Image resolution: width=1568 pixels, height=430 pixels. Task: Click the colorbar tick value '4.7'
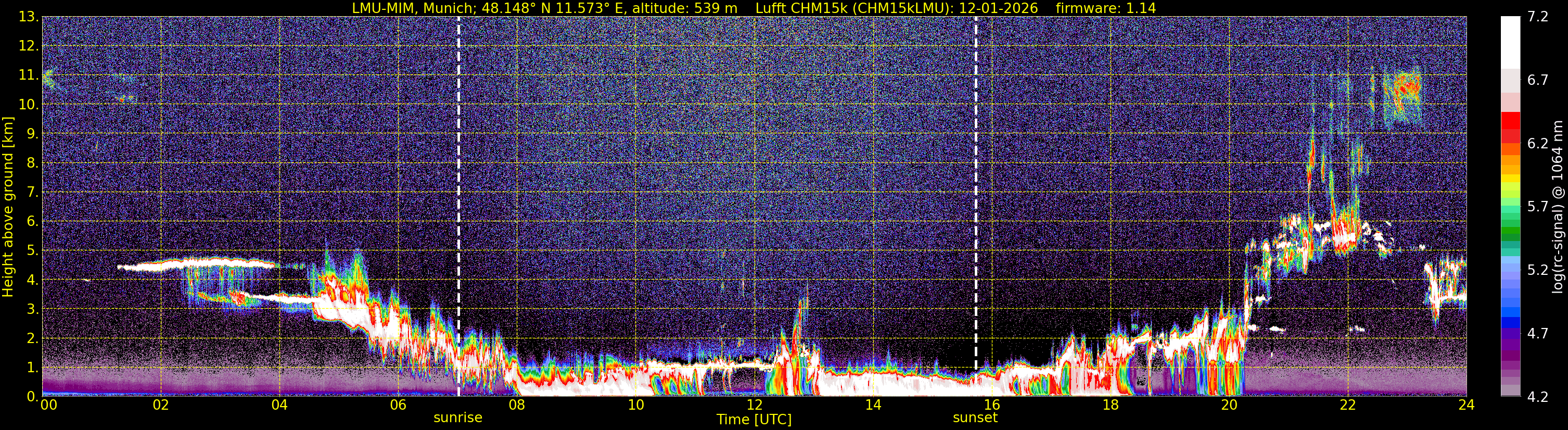pos(1538,334)
